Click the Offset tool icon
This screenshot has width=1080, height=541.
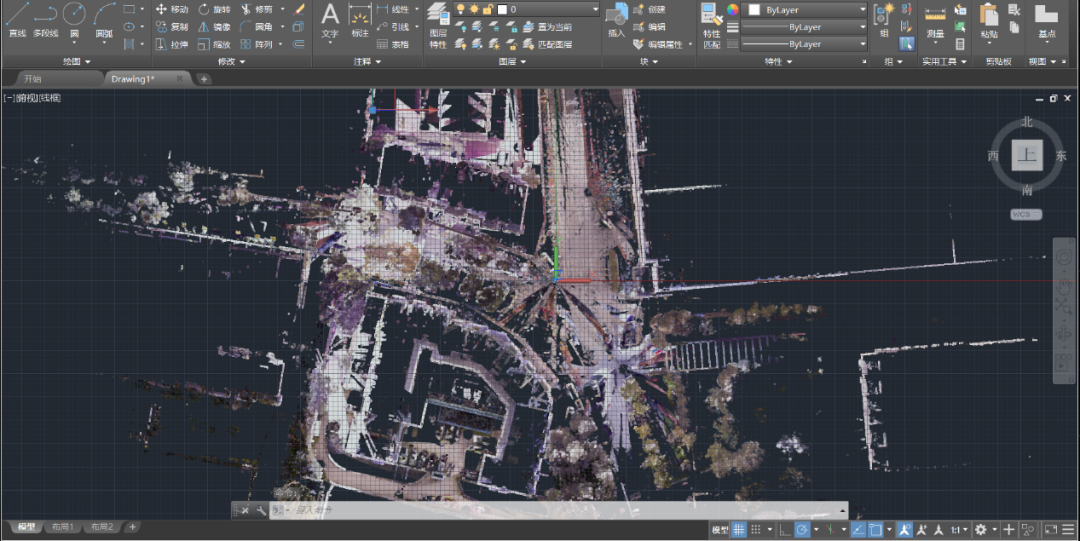click(299, 44)
